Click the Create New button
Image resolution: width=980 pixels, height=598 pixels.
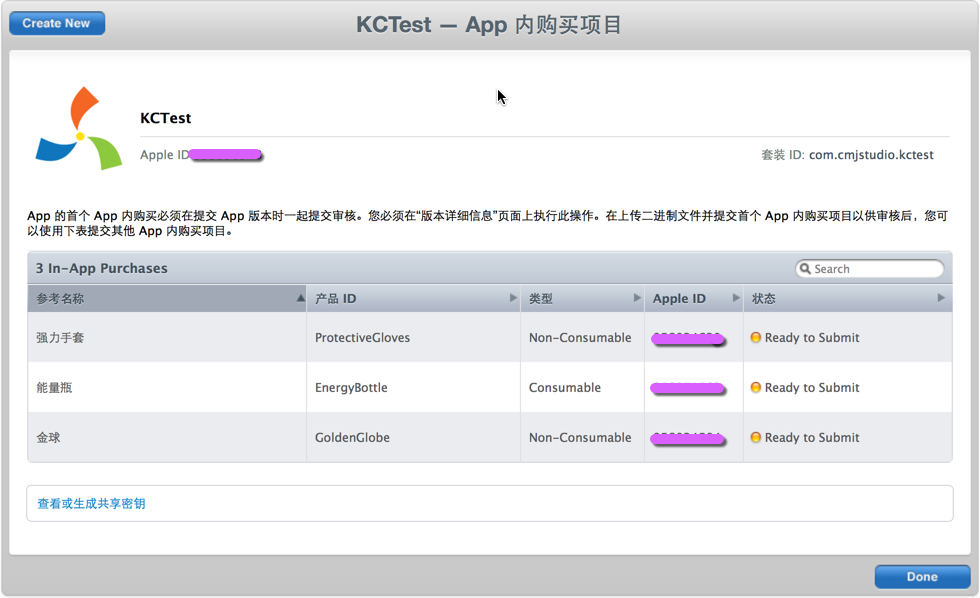(x=56, y=22)
